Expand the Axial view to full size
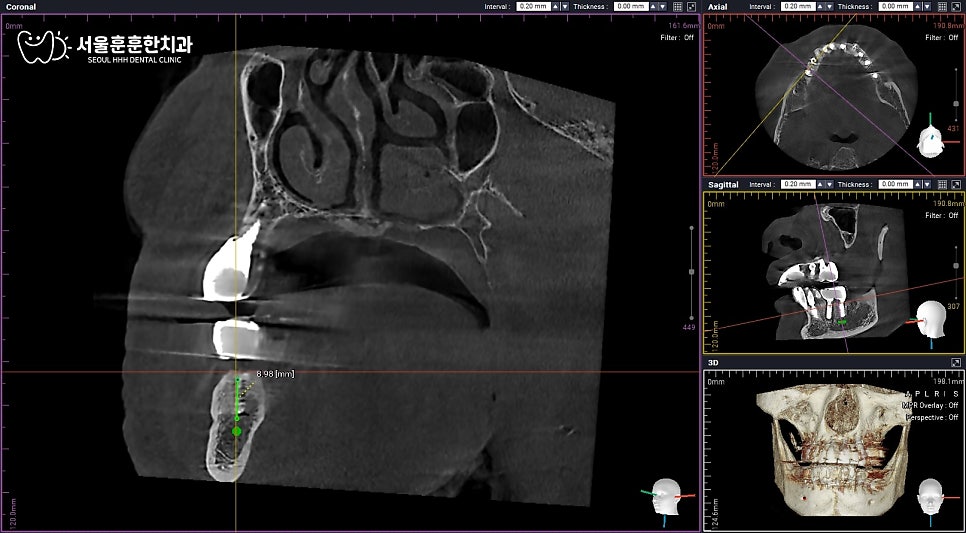 pos(956,6)
